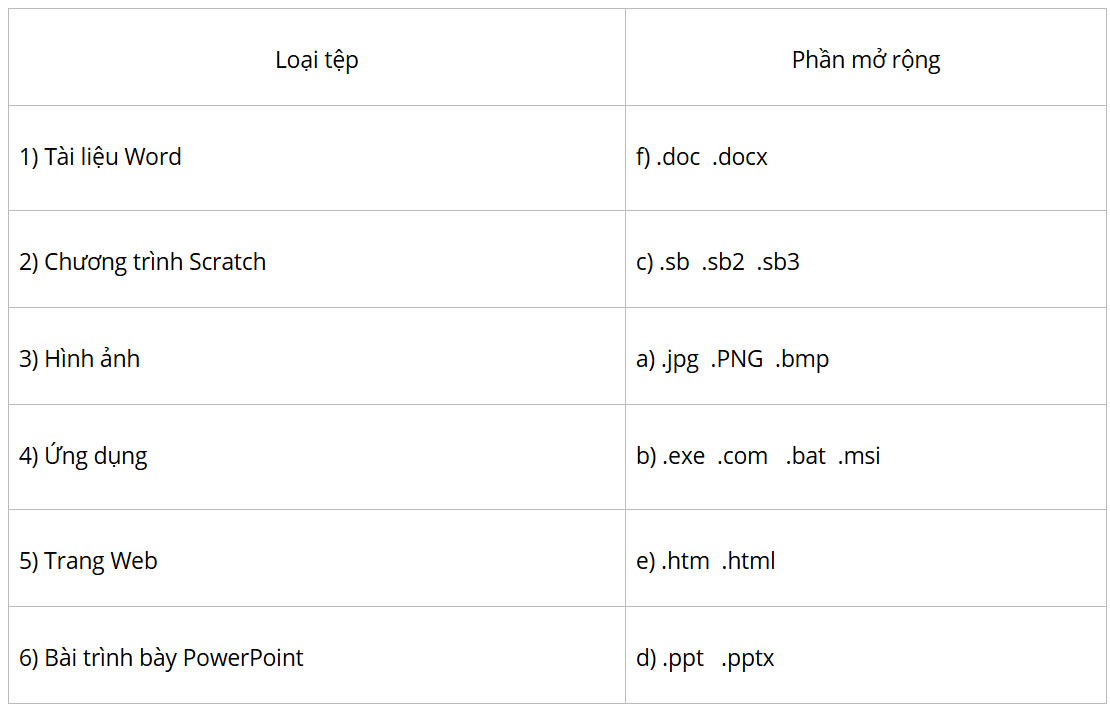Click the '.sb3' extension text
1110x711 pixels.
click(778, 262)
